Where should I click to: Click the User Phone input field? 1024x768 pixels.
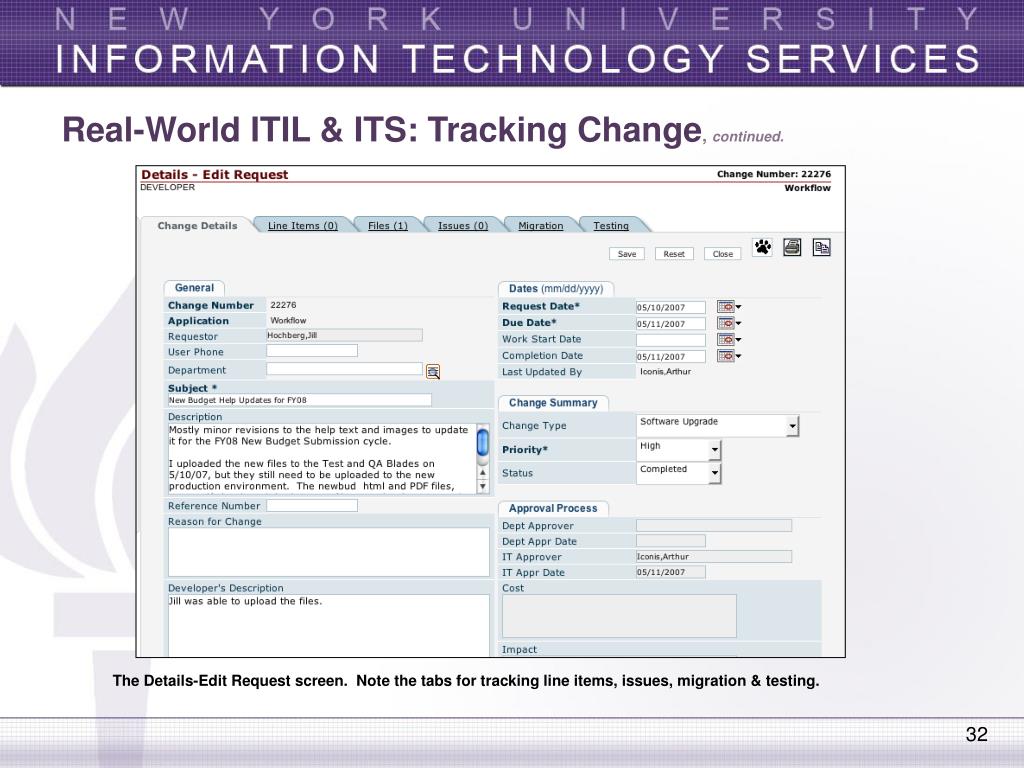pyautogui.click(x=312, y=351)
